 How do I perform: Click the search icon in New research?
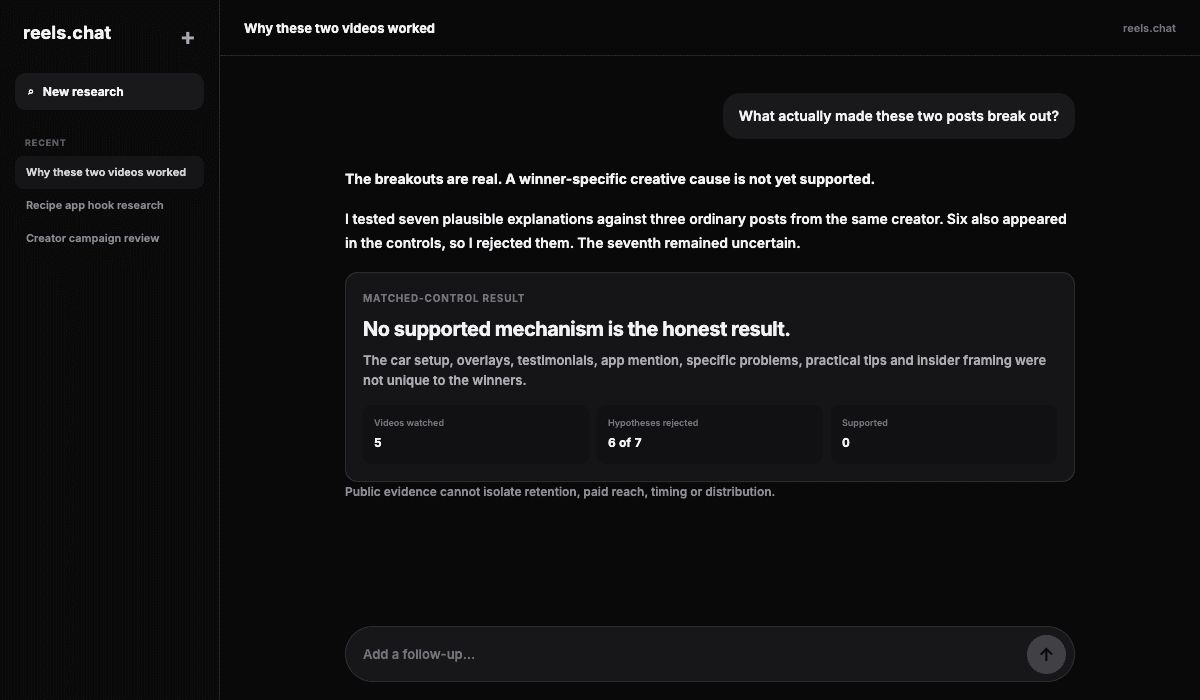[x=30, y=92]
